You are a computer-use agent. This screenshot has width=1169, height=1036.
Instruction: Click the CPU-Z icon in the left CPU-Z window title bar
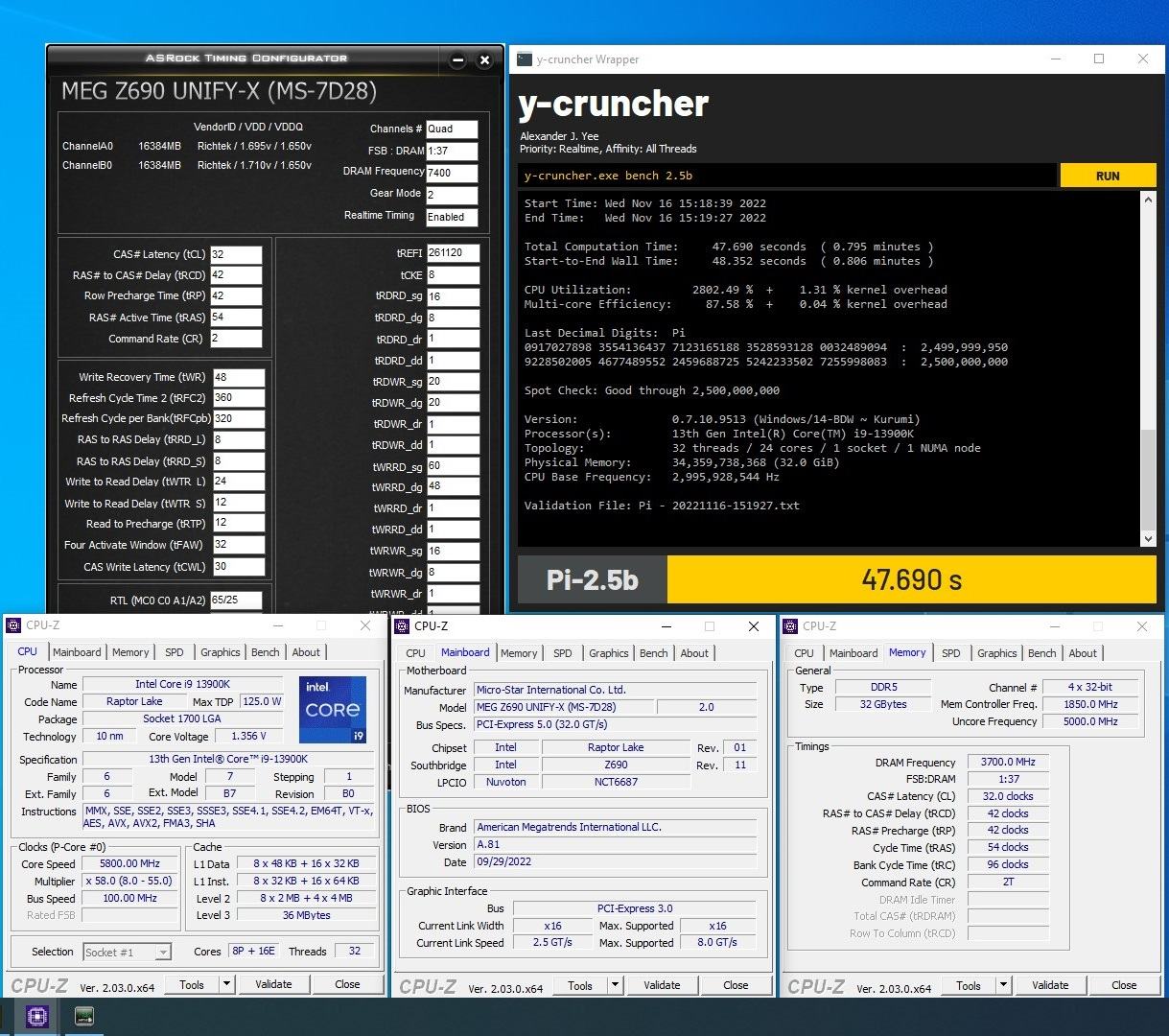pyautogui.click(x=13, y=625)
